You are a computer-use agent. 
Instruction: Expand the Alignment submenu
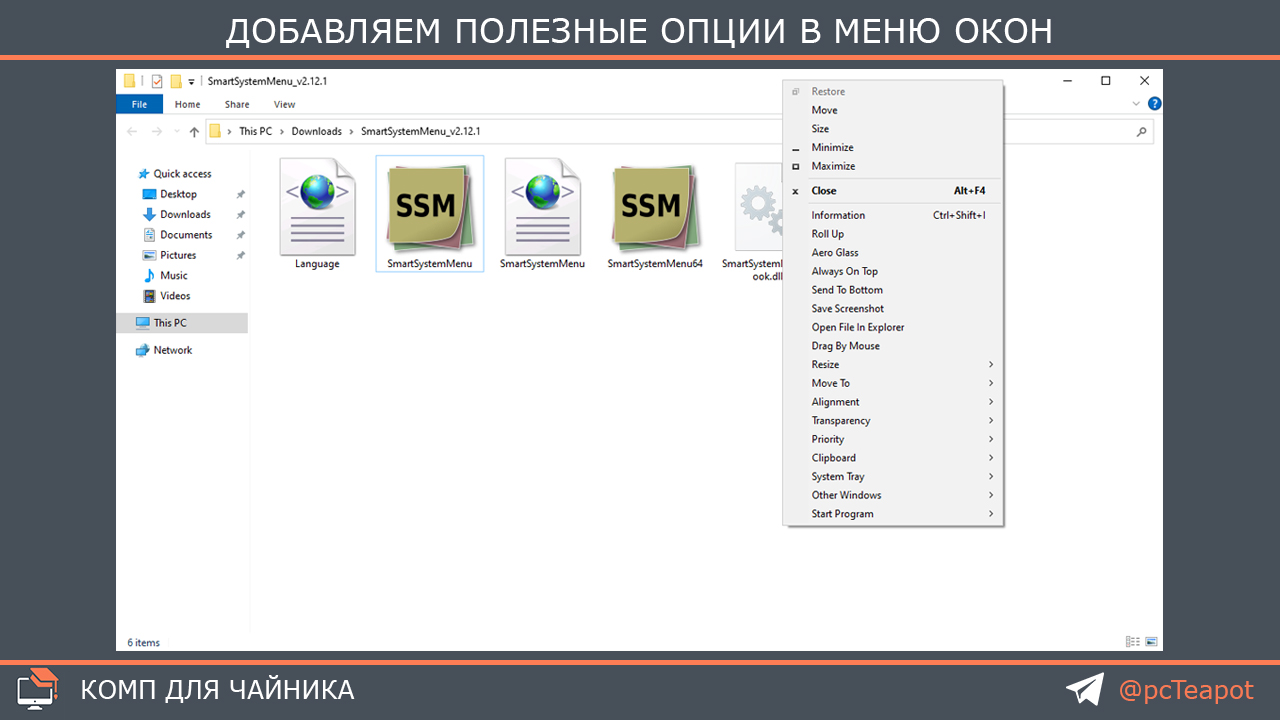point(893,402)
